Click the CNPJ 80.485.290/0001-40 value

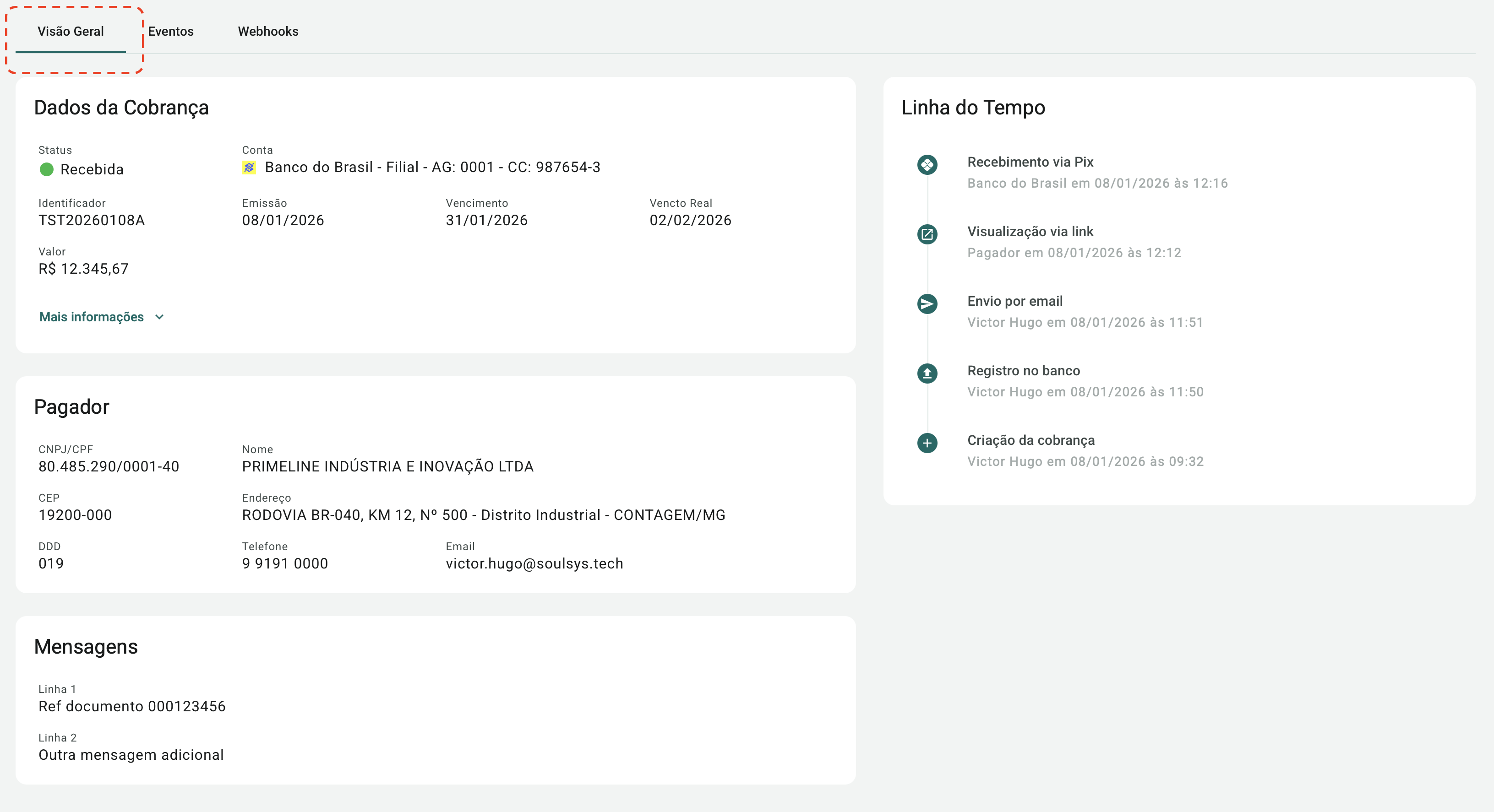[x=109, y=466]
